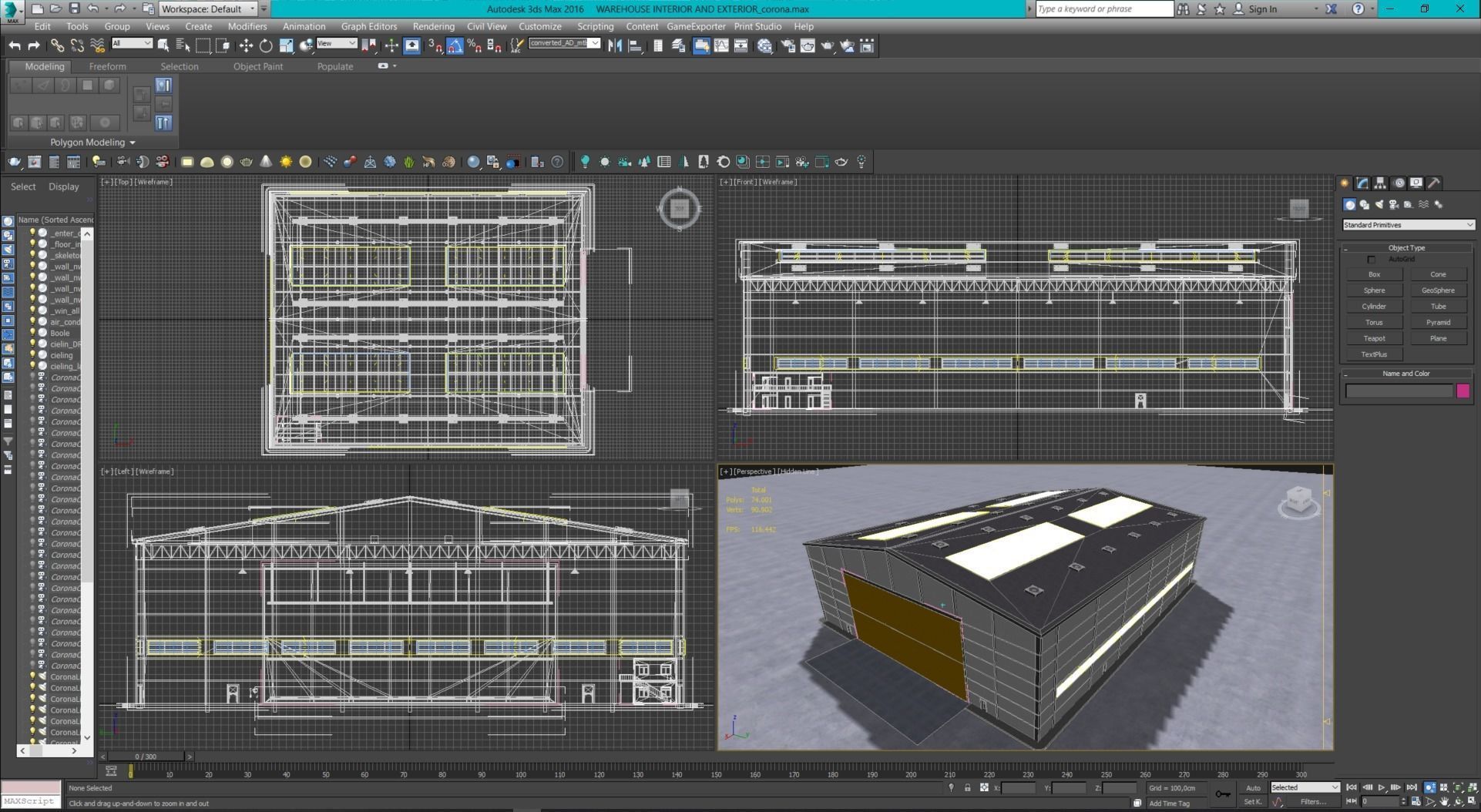Viewport: 1481px width, 812px height.
Task: Open the View reference coordinate dropdown
Action: click(x=337, y=43)
